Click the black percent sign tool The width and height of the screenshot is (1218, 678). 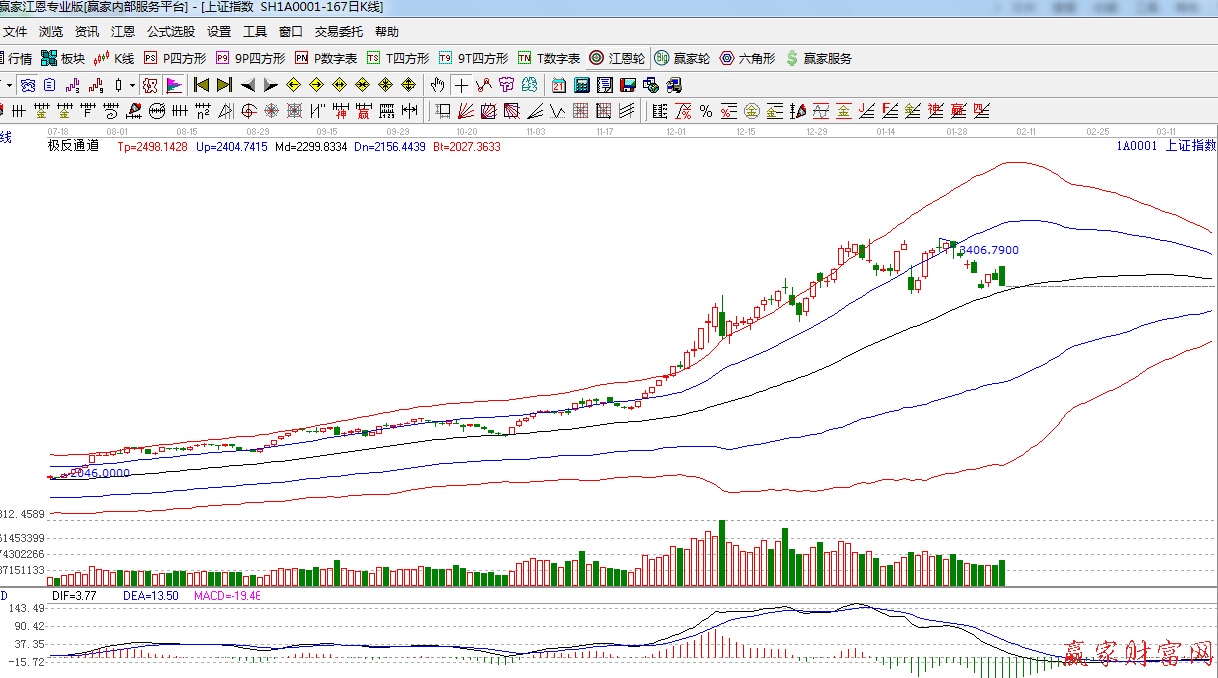[706, 111]
